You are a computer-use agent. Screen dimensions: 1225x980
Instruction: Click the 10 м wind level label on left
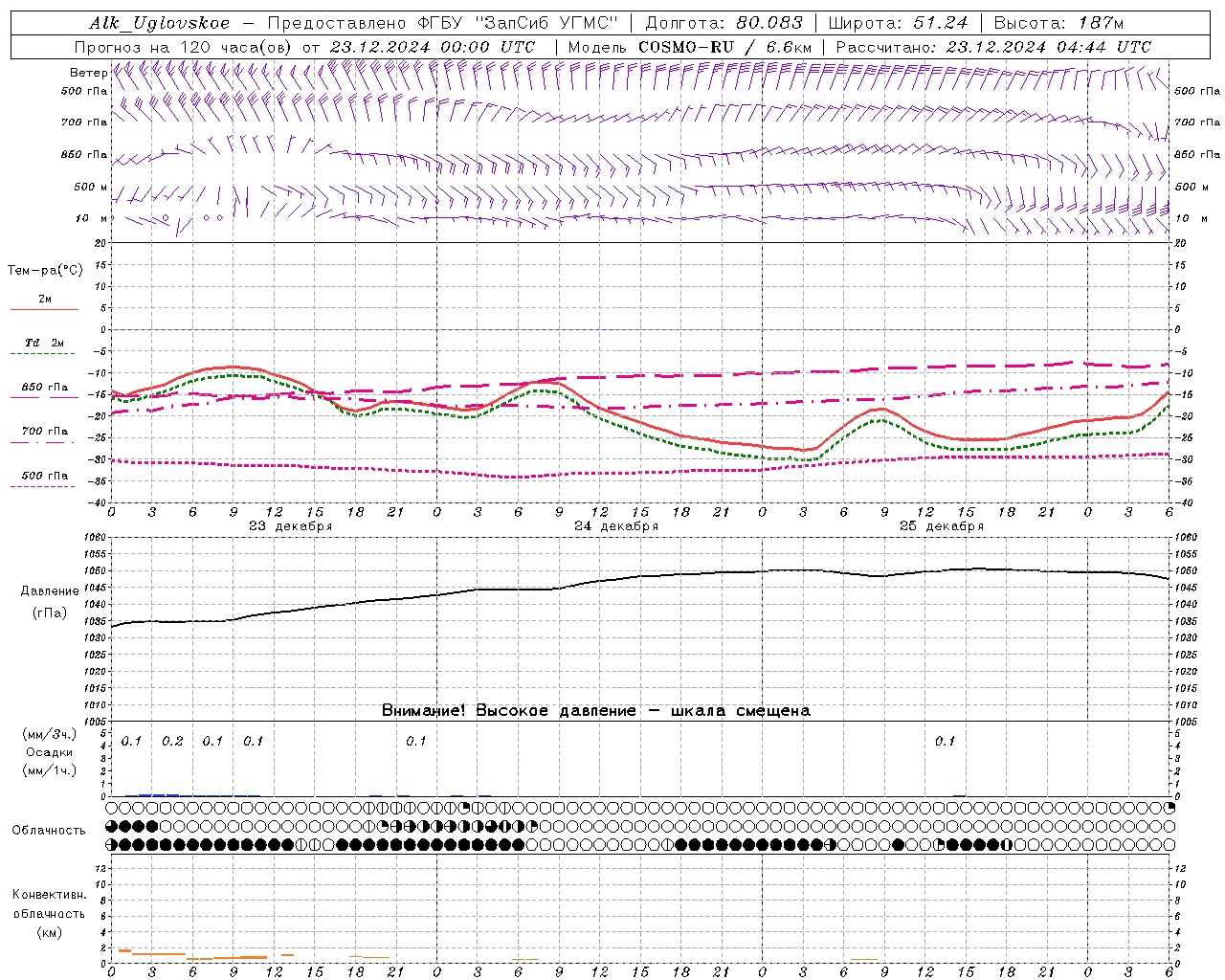pos(91,218)
